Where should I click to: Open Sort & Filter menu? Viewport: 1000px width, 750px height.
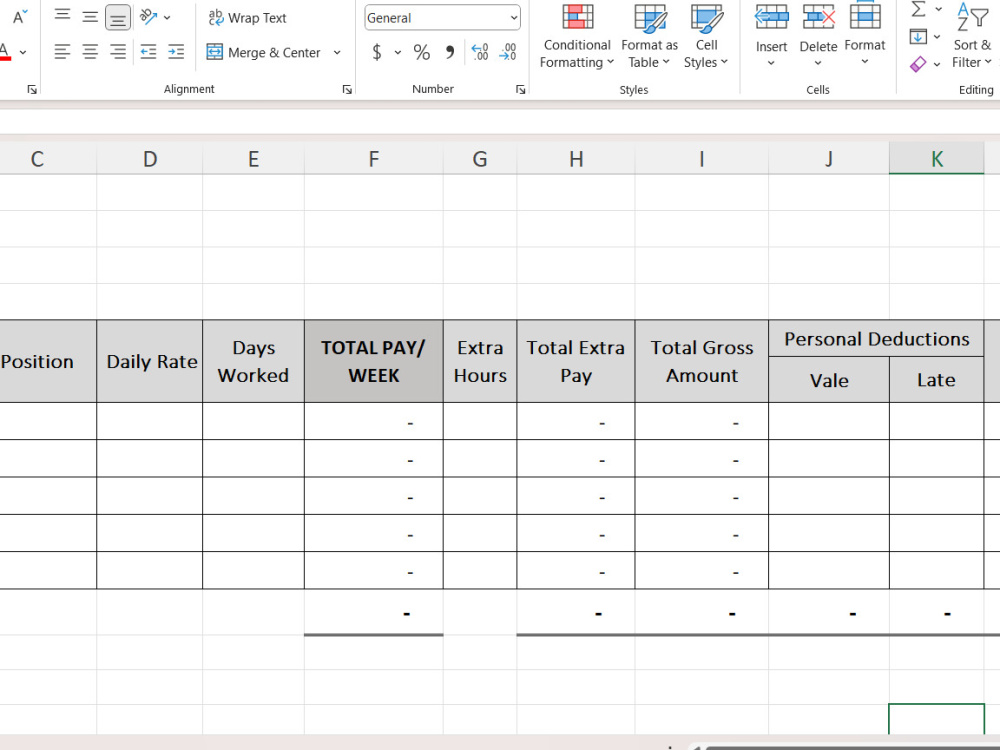[973, 36]
